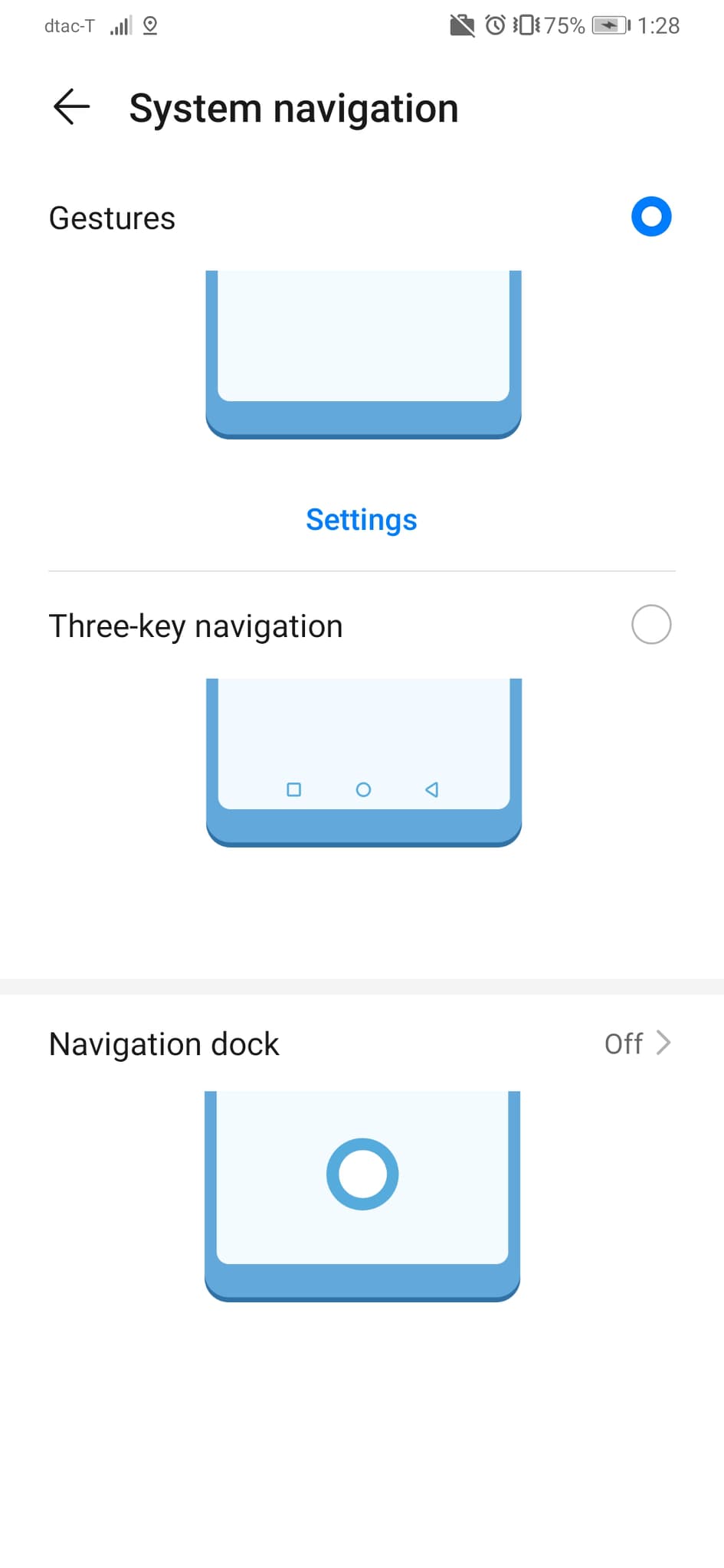Tap the recent apps square icon
This screenshot has height=1568, width=724.
click(x=293, y=789)
